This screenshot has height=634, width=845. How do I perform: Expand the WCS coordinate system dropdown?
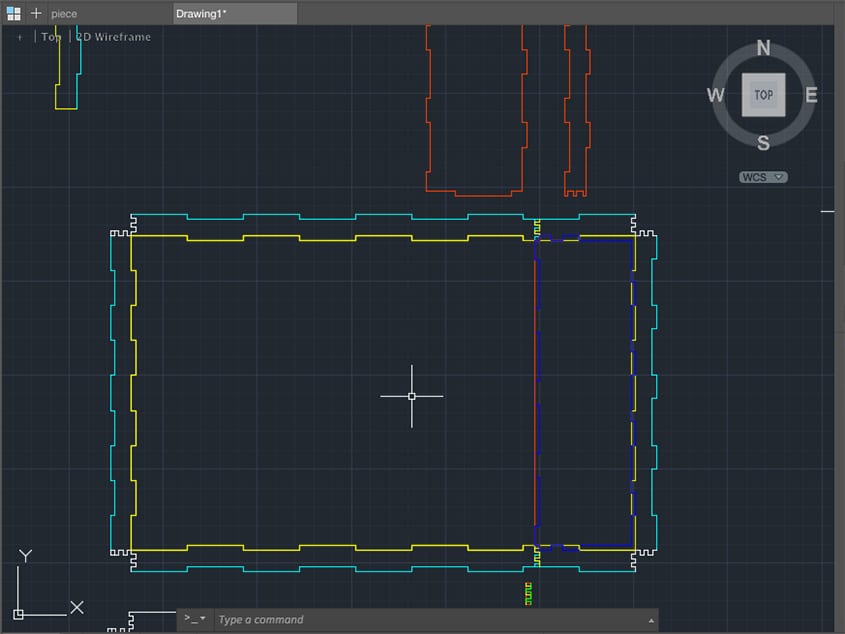click(764, 177)
